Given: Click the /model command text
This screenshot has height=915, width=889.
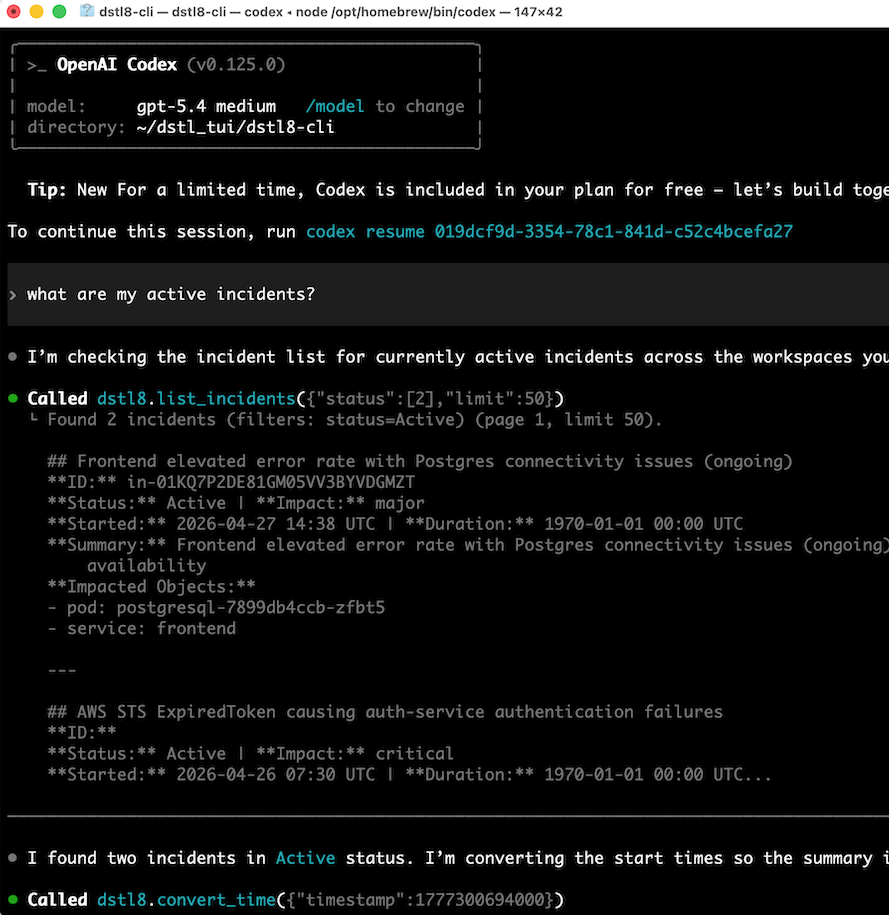Looking at the screenshot, I should (x=335, y=106).
